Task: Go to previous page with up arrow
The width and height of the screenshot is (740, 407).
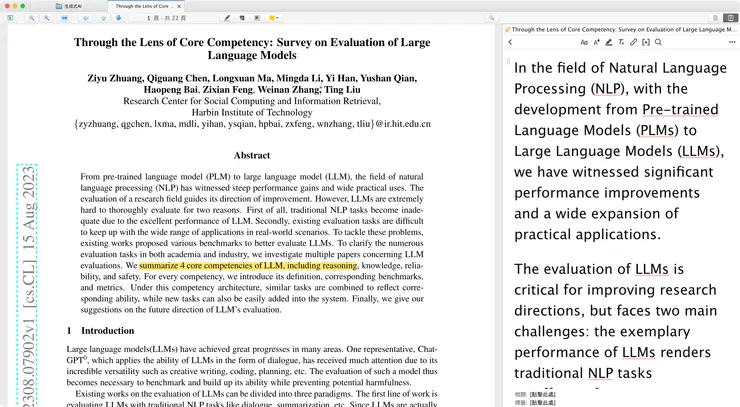Action: click(x=103, y=18)
